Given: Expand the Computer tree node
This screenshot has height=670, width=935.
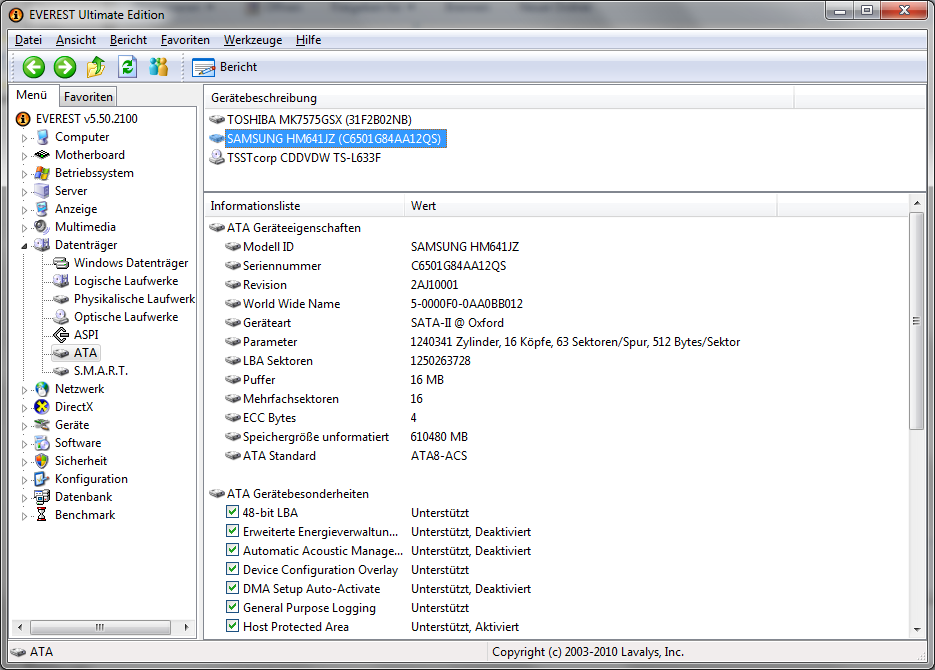Looking at the screenshot, I should pyautogui.click(x=24, y=138).
